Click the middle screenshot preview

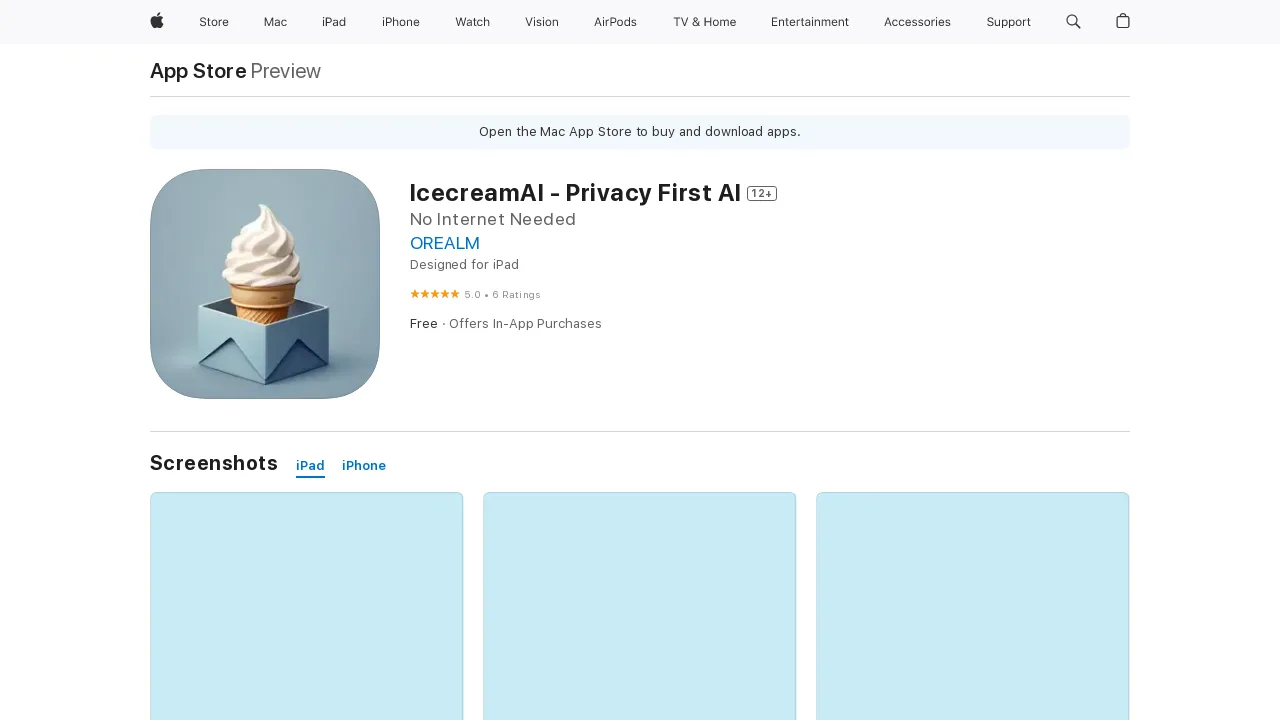tap(639, 605)
